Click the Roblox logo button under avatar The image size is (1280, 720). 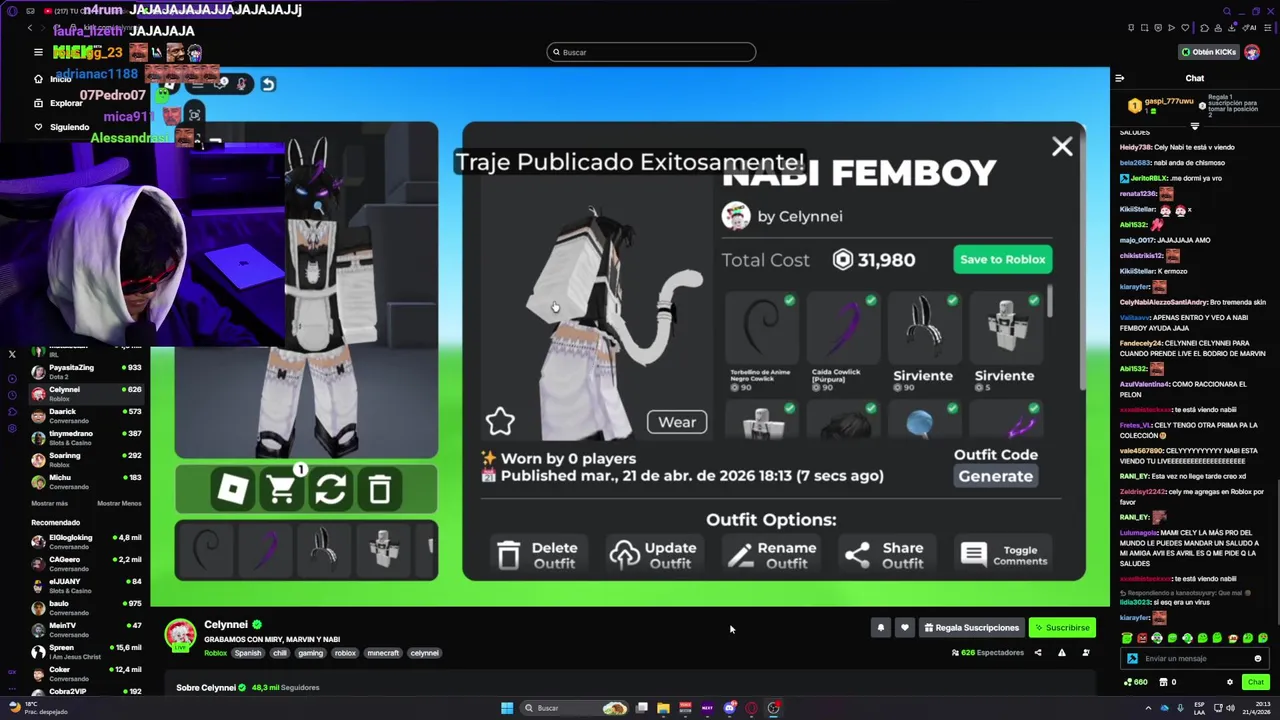click(232, 489)
